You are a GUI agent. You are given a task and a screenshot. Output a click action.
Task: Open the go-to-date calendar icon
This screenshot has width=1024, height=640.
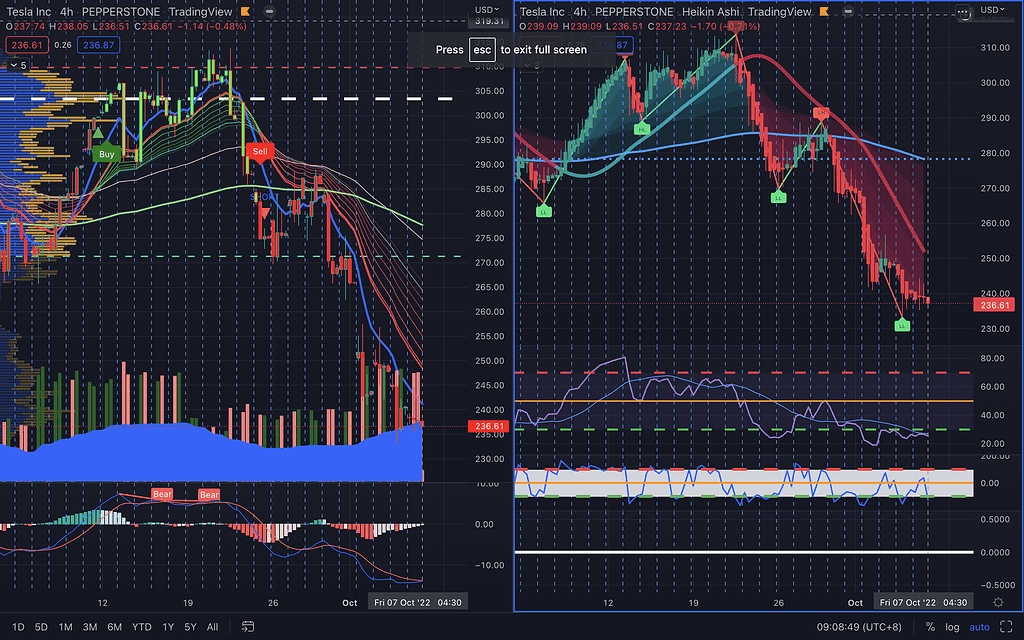coord(248,626)
